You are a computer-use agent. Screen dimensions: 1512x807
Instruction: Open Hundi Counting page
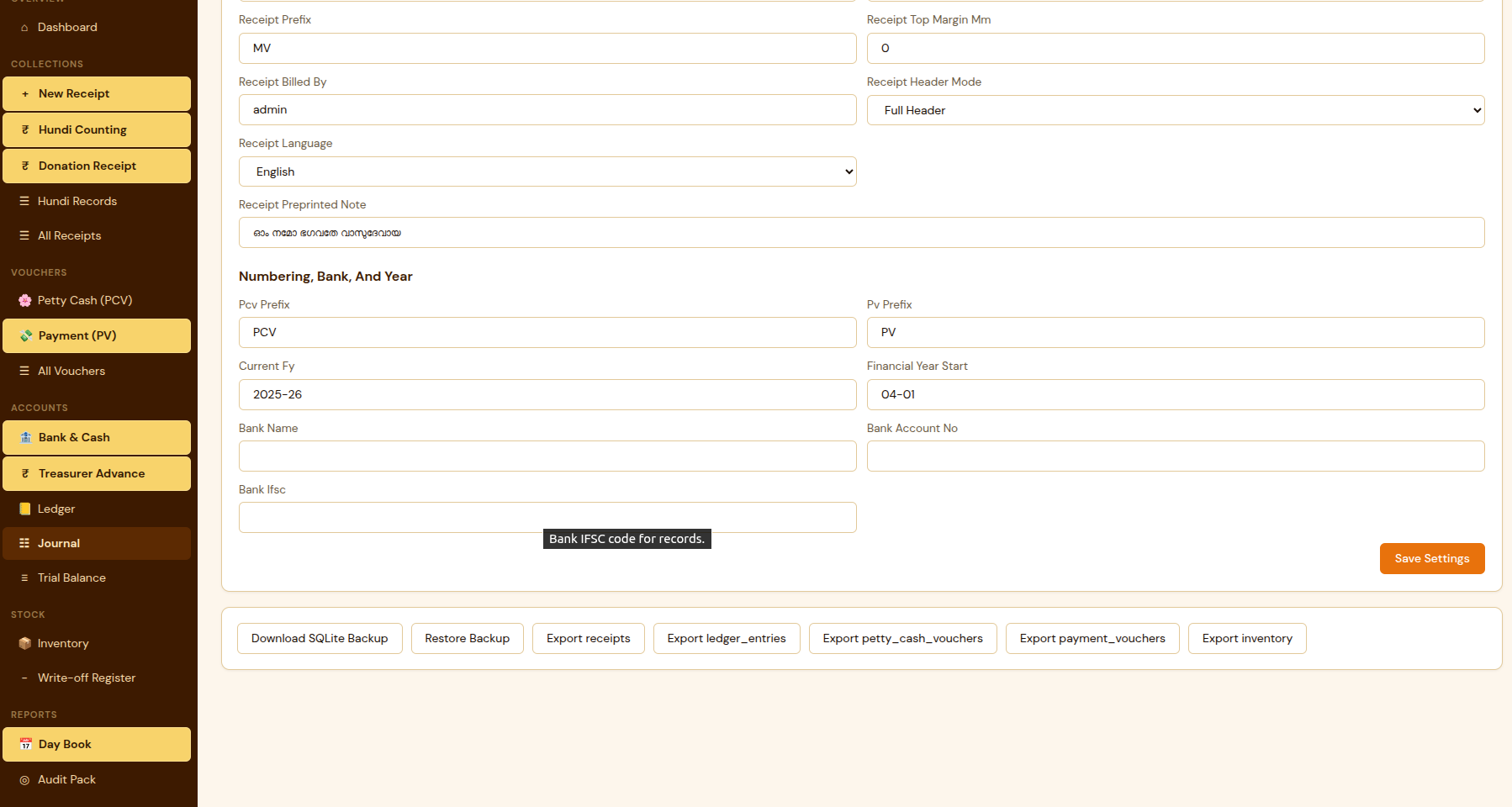pyautogui.click(x=97, y=130)
